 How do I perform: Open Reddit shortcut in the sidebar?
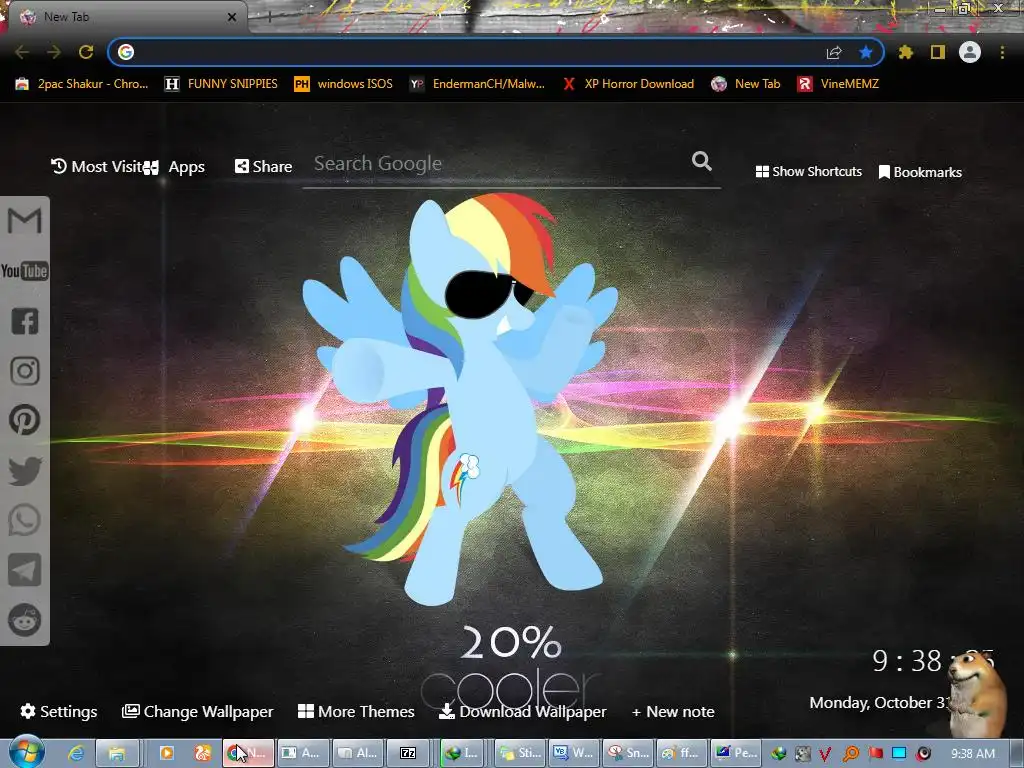point(25,620)
